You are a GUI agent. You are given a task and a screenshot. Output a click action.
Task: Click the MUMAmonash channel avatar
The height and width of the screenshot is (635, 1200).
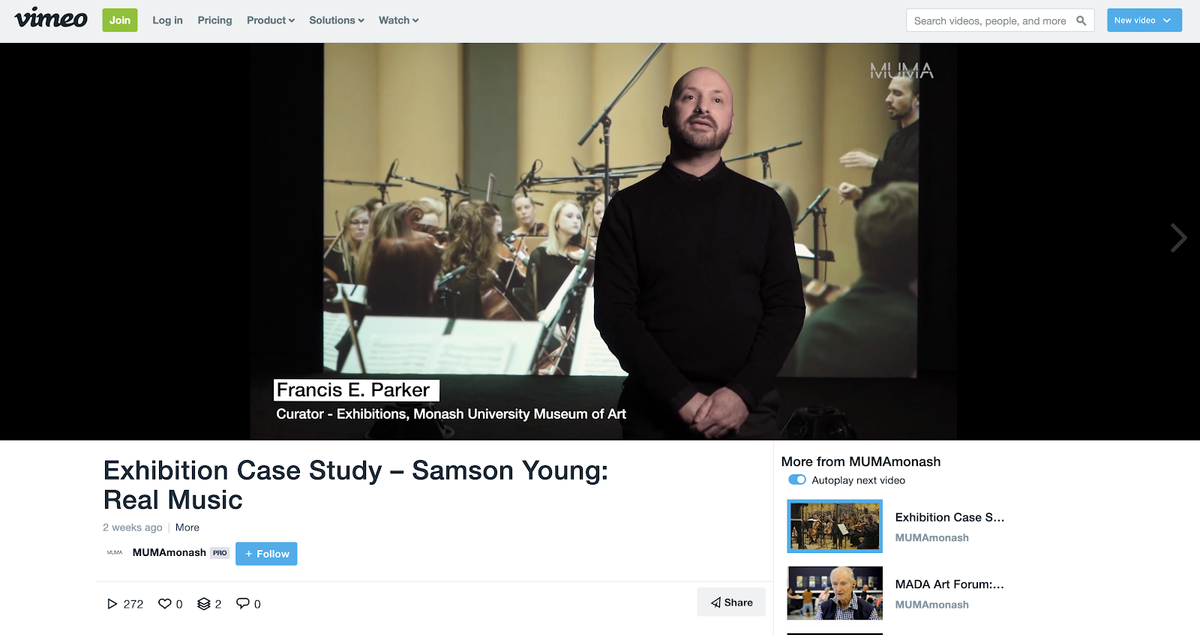coord(115,553)
